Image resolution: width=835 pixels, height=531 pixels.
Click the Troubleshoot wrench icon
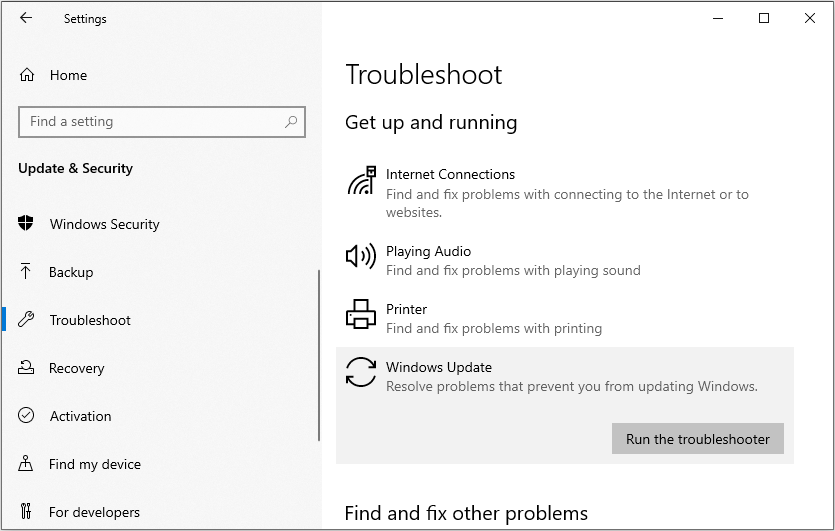click(x=26, y=319)
